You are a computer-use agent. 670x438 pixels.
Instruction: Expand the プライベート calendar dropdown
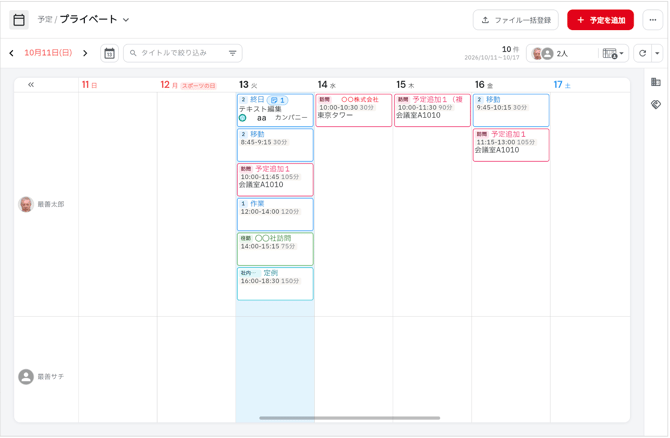click(126, 20)
